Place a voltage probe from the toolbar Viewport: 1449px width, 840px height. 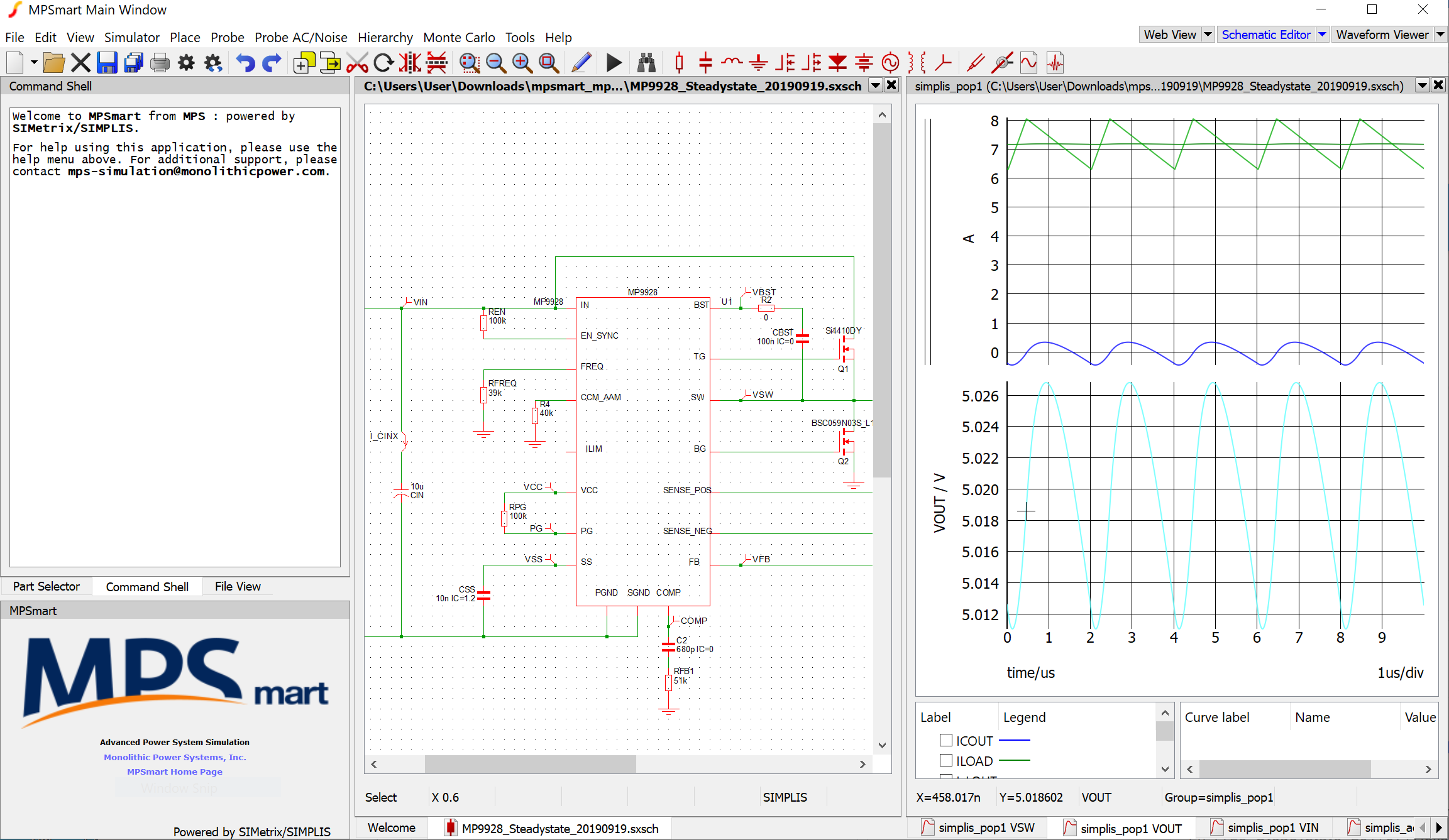pyautogui.click(x=976, y=63)
